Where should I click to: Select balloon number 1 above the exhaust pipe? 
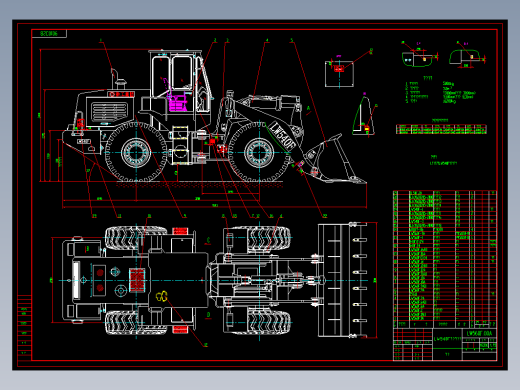point(101,40)
